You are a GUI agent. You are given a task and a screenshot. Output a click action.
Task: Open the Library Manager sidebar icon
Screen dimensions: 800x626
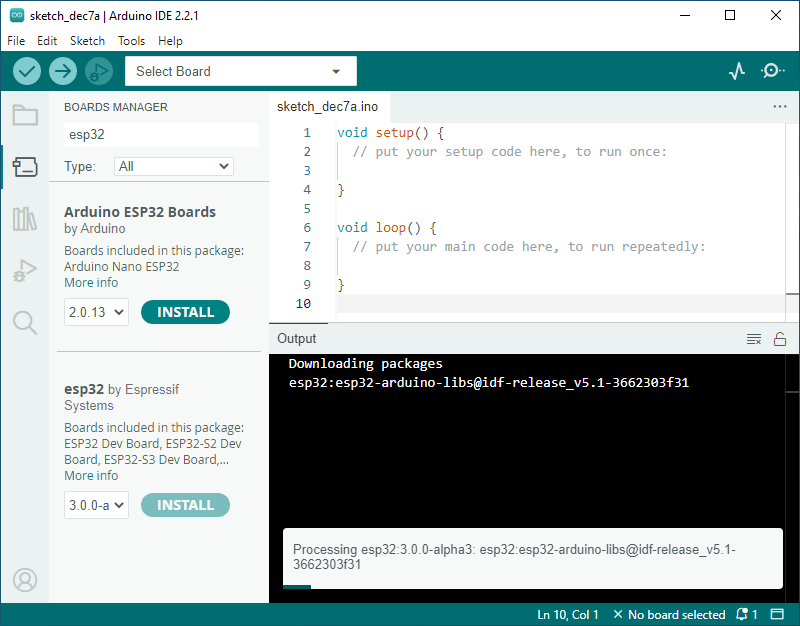pyautogui.click(x=25, y=219)
